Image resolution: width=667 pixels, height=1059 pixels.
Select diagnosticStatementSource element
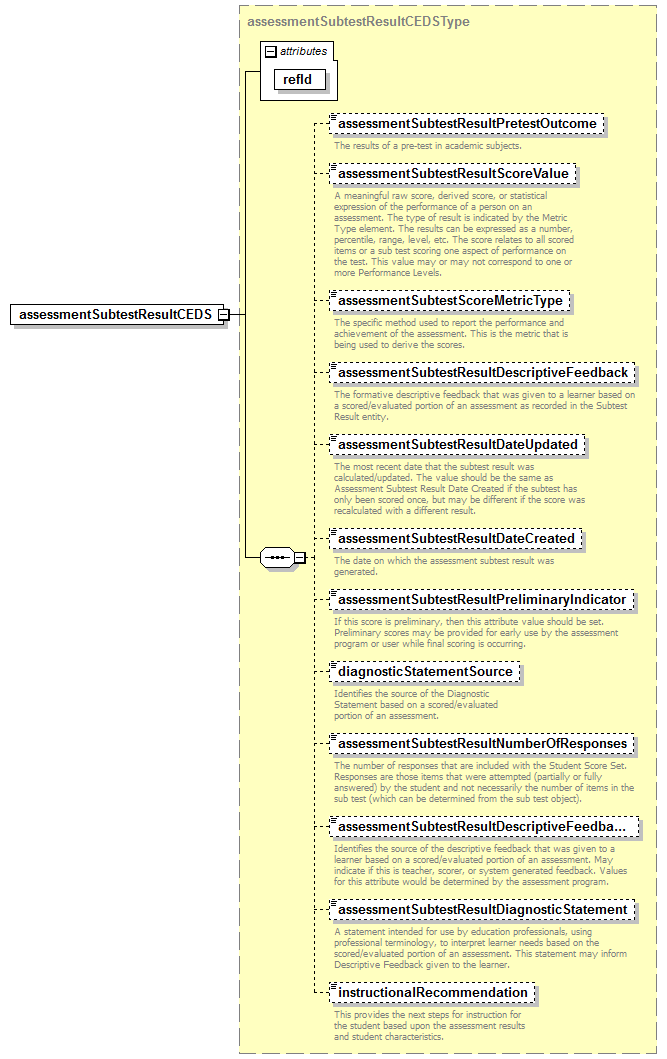[425, 672]
